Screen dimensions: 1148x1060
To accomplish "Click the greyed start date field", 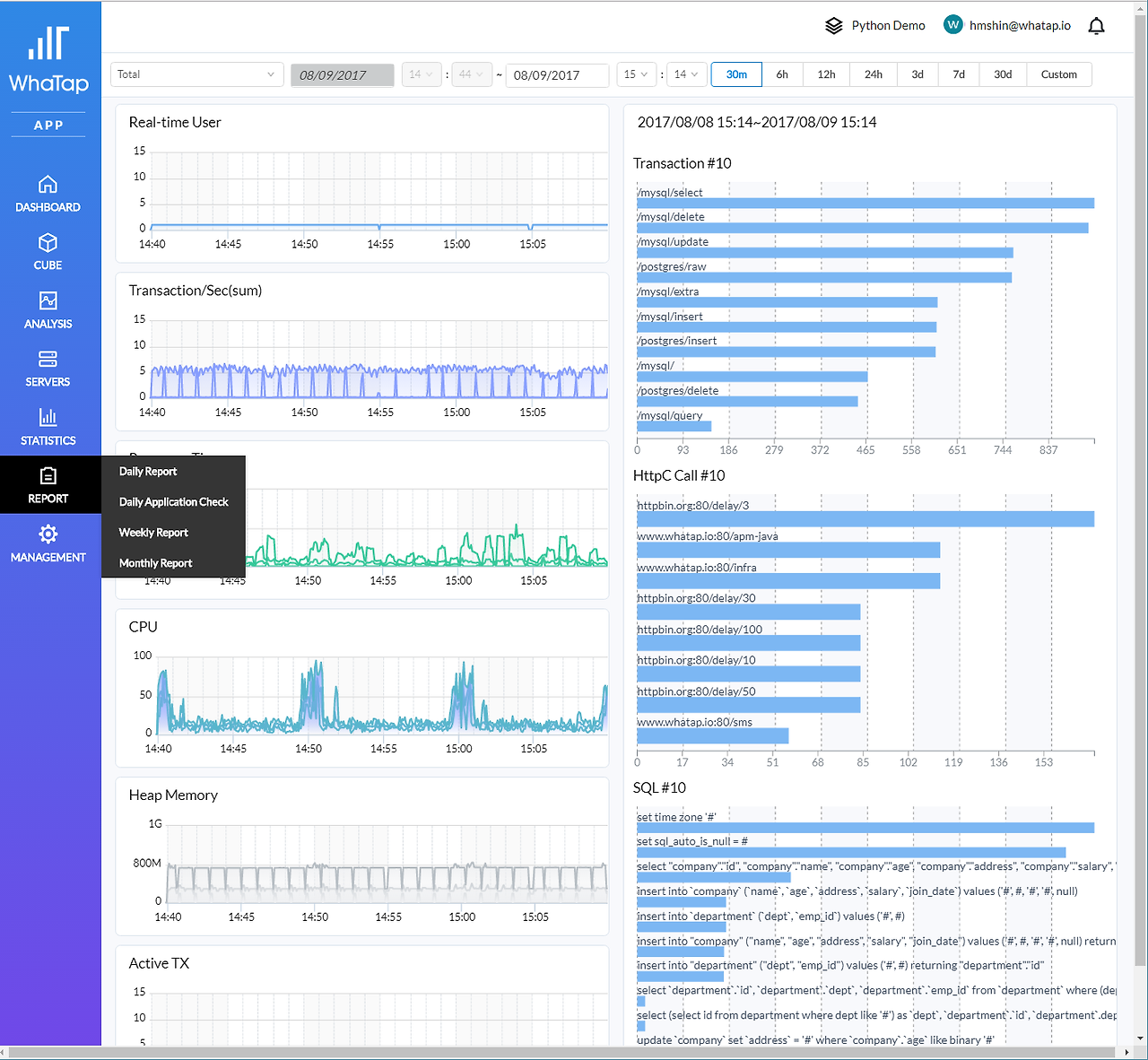I will [x=343, y=74].
